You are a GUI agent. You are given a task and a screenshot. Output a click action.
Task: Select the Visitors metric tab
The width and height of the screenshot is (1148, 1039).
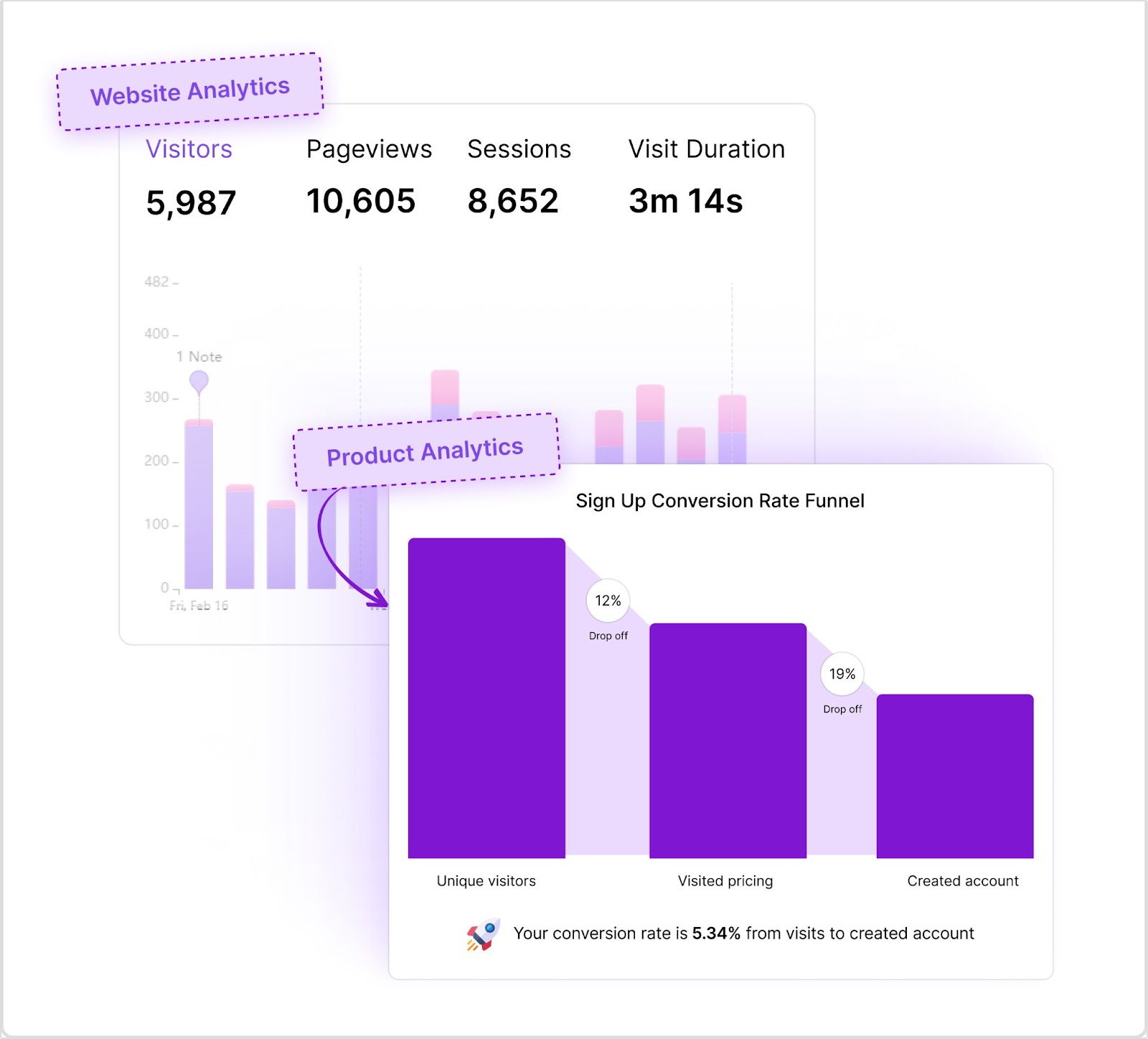pyautogui.click(x=189, y=149)
